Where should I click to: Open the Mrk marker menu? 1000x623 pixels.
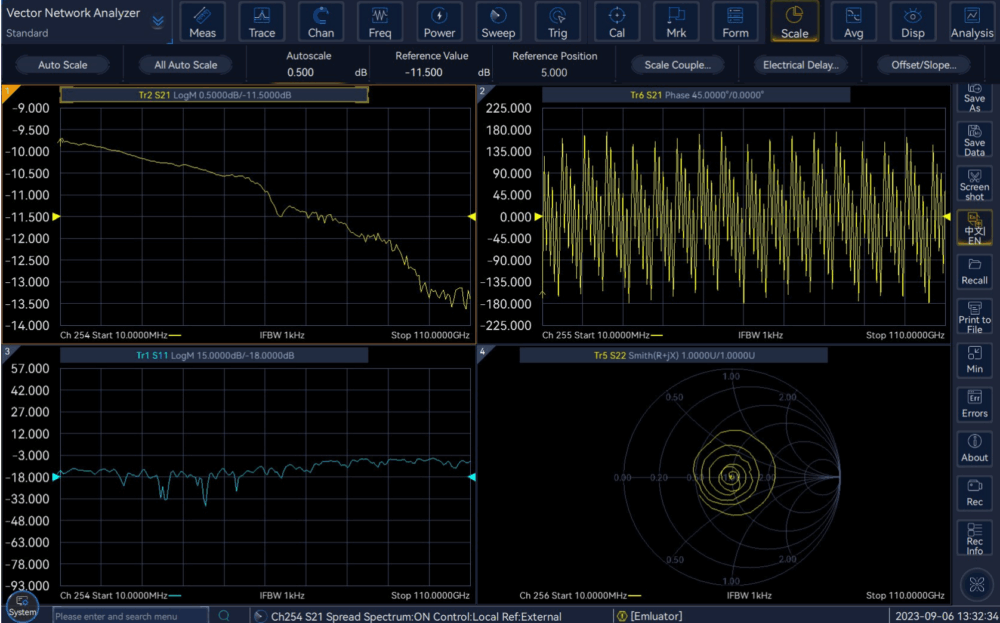(676, 22)
